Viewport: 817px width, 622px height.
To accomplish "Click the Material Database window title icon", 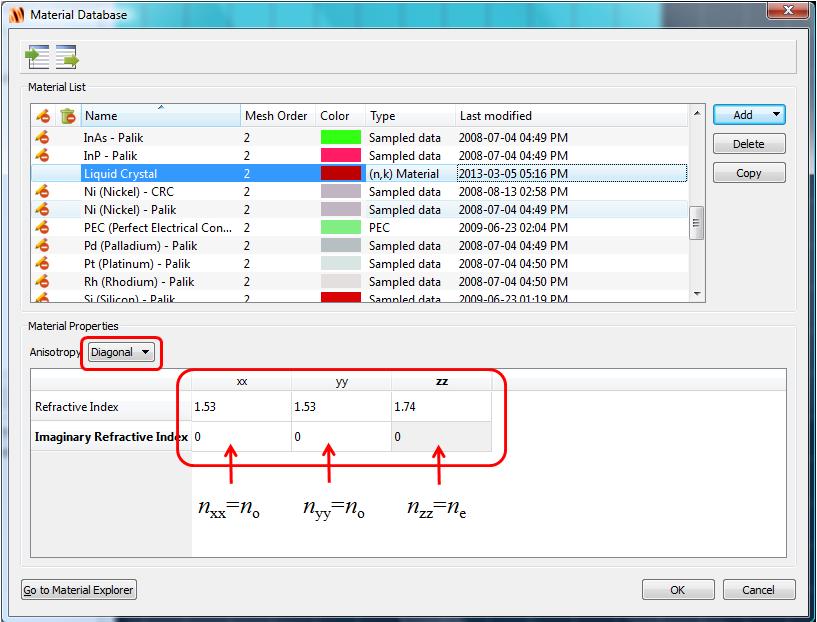I will 17,15.
